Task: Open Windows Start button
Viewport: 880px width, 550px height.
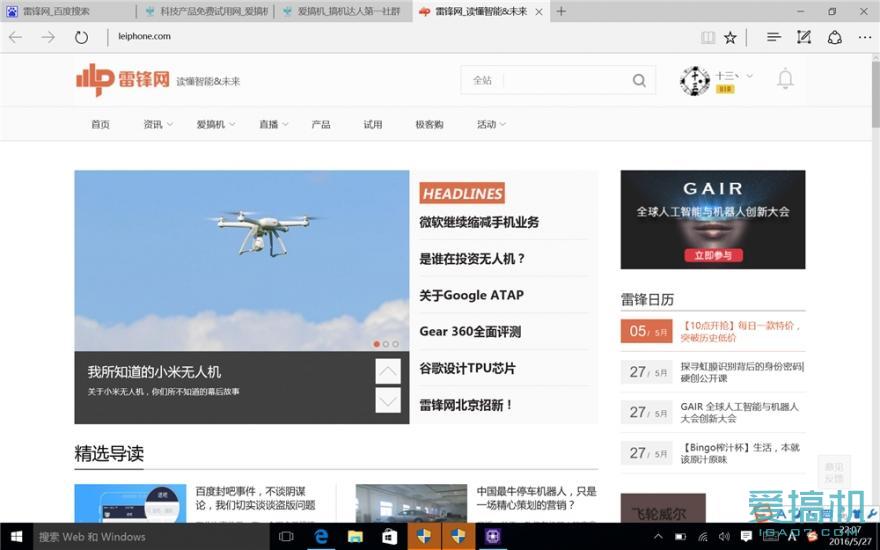Action: click(x=16, y=537)
